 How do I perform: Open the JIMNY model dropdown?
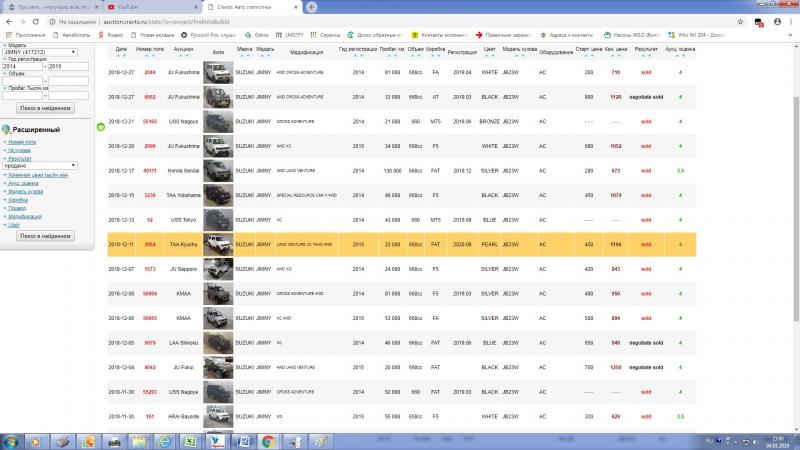[40, 52]
